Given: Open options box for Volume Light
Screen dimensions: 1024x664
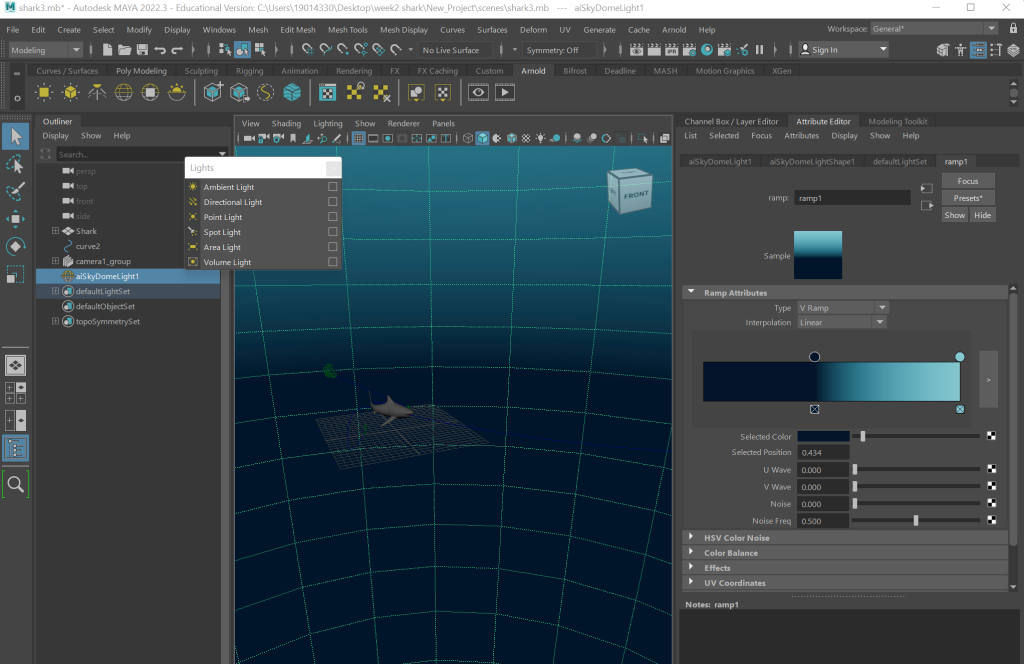Looking at the screenshot, I should click(x=333, y=262).
